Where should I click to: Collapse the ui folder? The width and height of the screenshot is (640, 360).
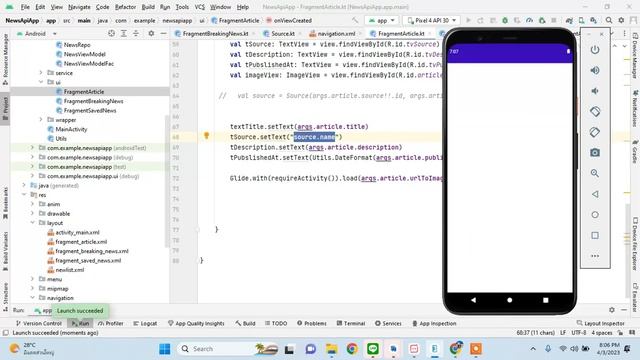click(41, 82)
